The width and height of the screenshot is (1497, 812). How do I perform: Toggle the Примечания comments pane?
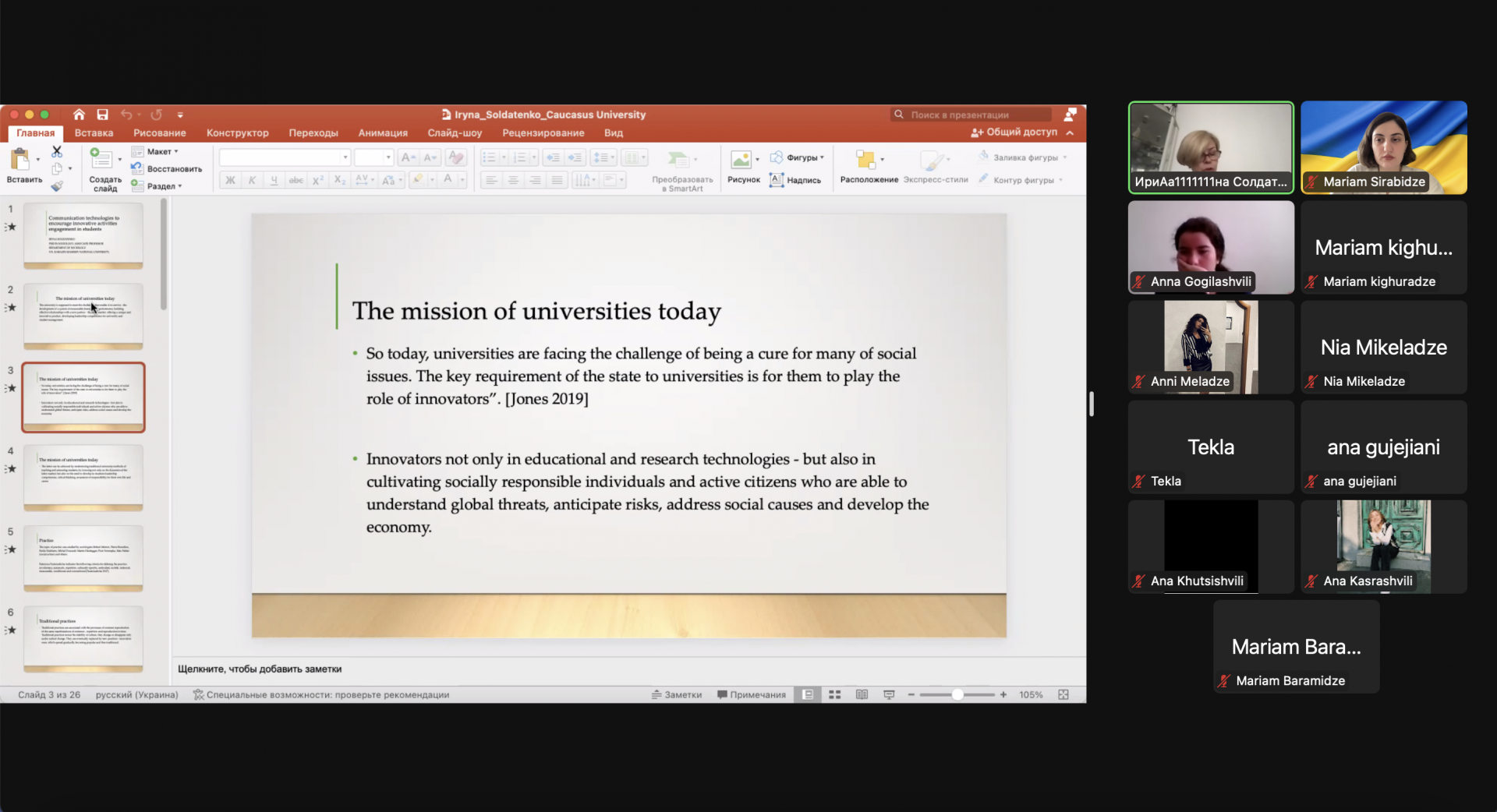[752, 694]
